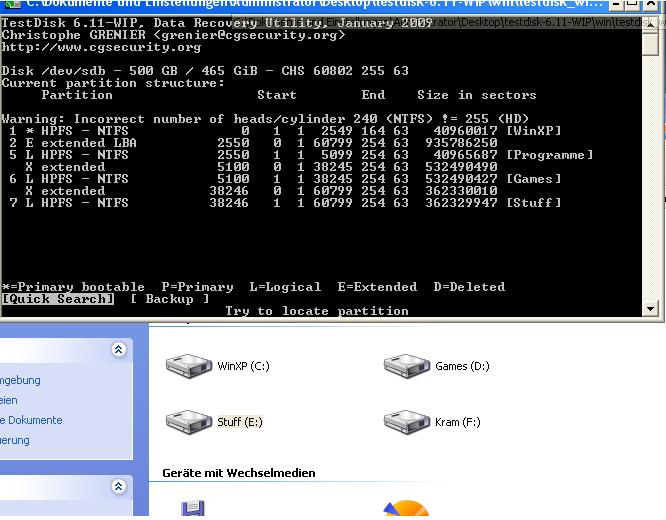Open the Games (D:) drive icon
This screenshot has height=520, width=666.
407,366
